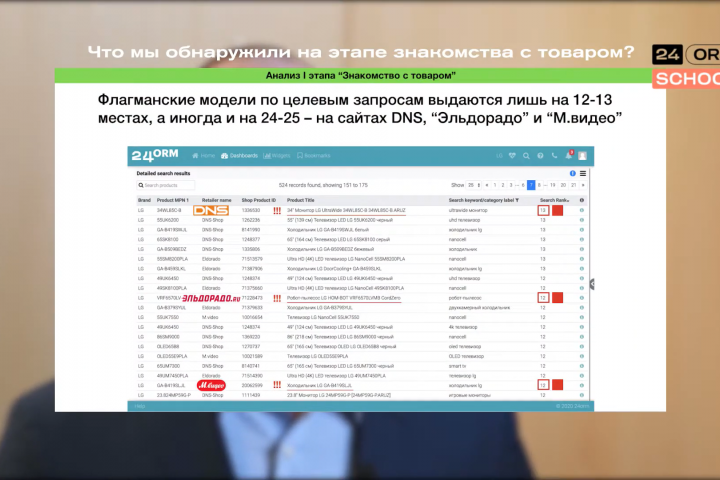Open the info icon for the игровые мониторы row
The width and height of the screenshot is (720, 480).
click(582, 395)
